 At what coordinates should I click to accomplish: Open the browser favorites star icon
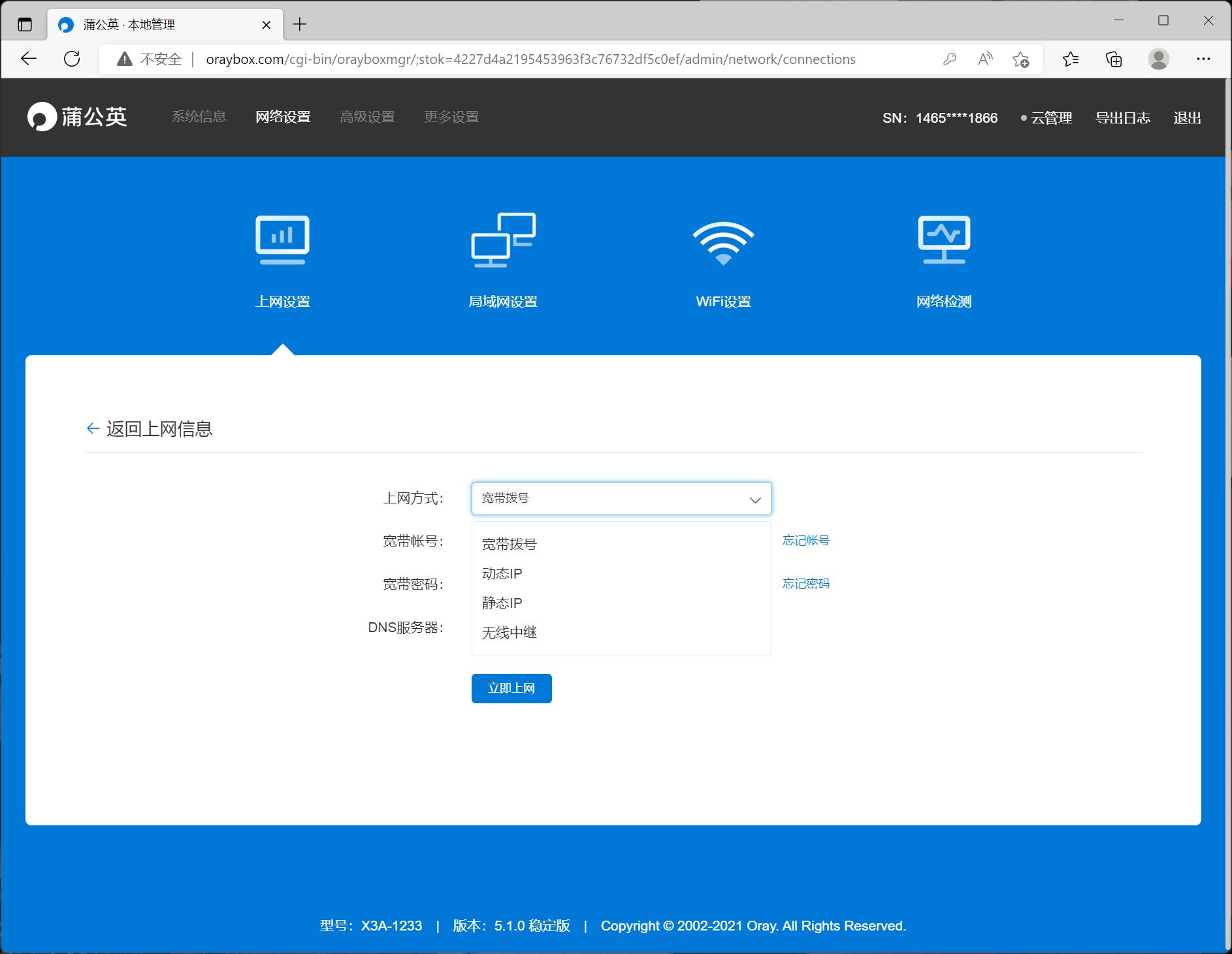[x=1071, y=59]
